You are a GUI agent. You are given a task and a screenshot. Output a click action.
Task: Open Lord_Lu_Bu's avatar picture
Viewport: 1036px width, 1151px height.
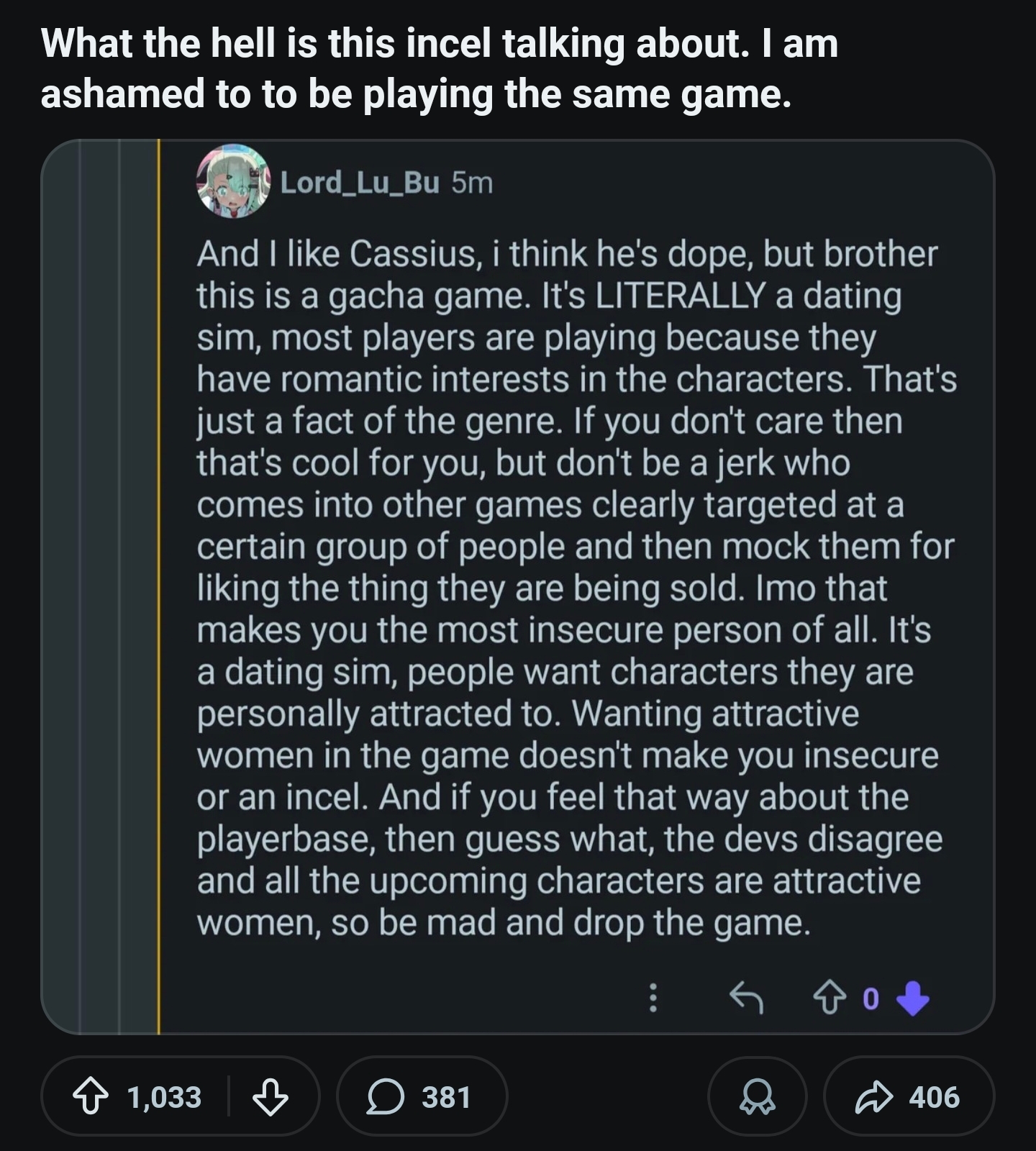click(232, 182)
